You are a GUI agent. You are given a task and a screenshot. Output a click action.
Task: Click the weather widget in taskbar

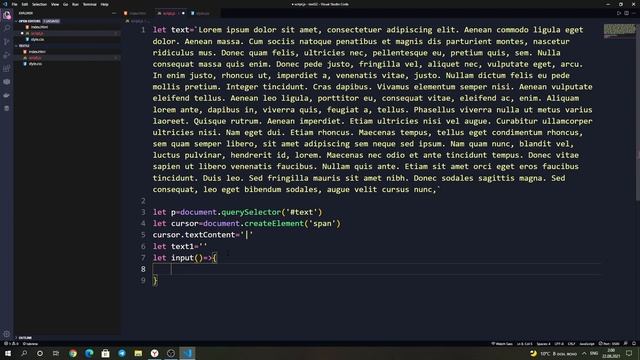553,353
